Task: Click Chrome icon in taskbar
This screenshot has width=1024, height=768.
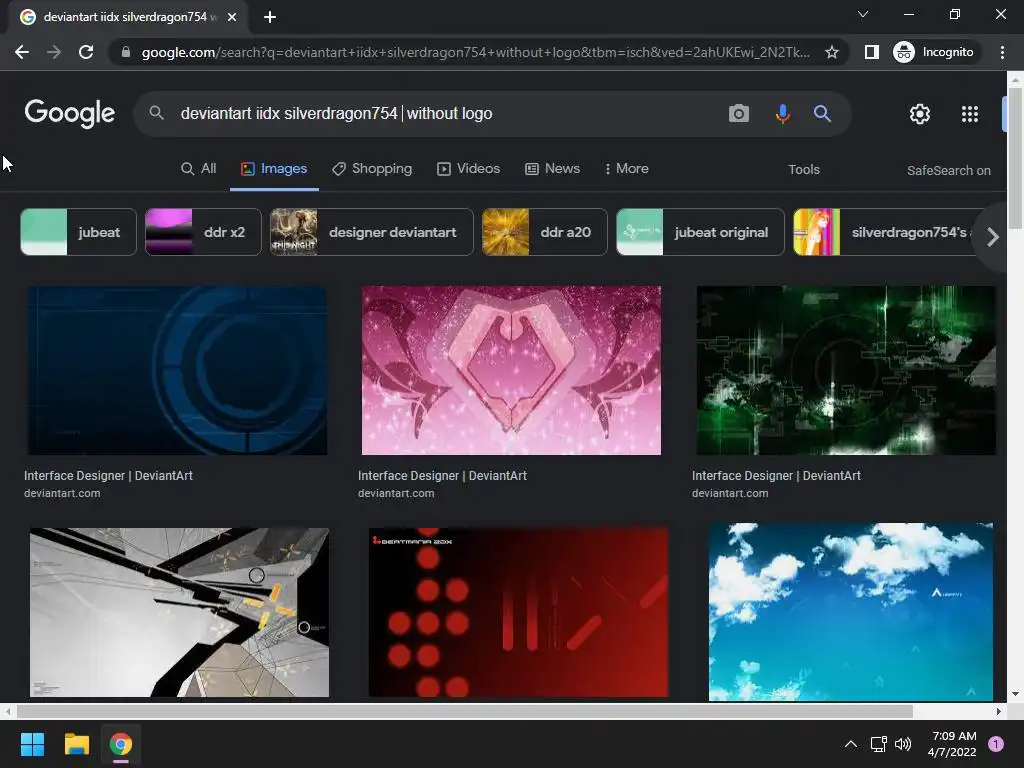Action: coord(121,744)
